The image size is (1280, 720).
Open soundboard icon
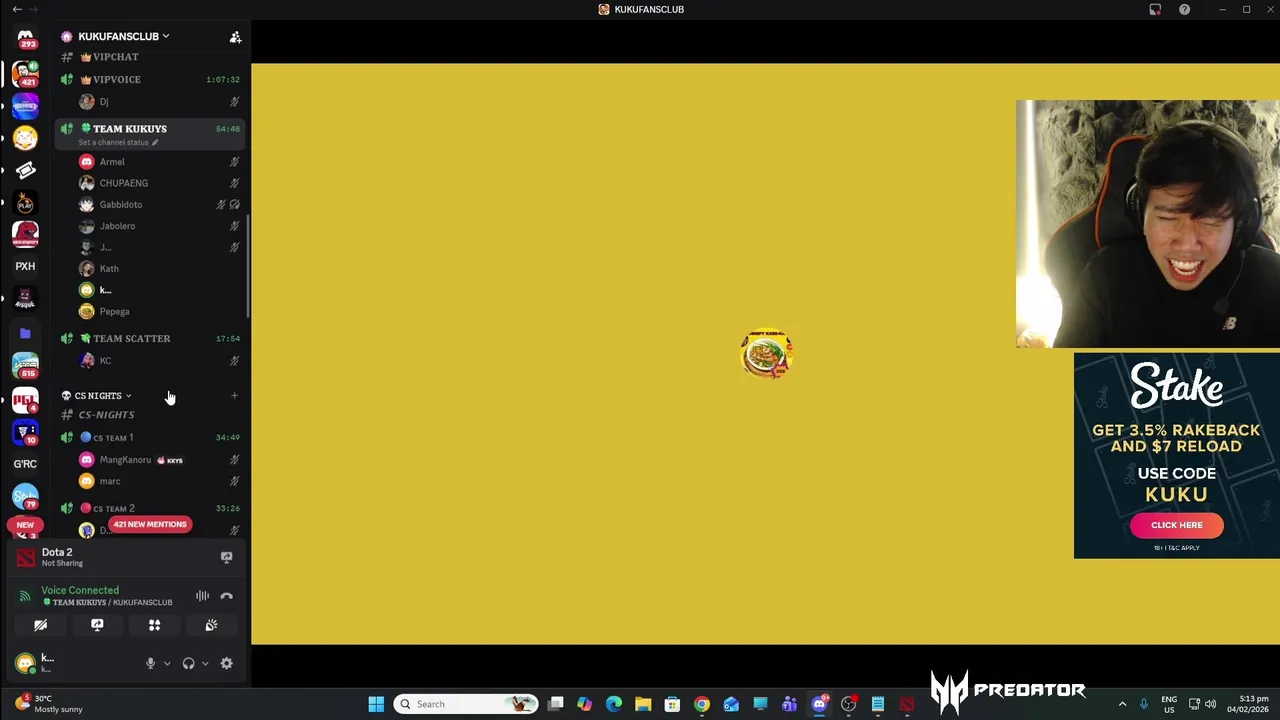tap(211, 625)
